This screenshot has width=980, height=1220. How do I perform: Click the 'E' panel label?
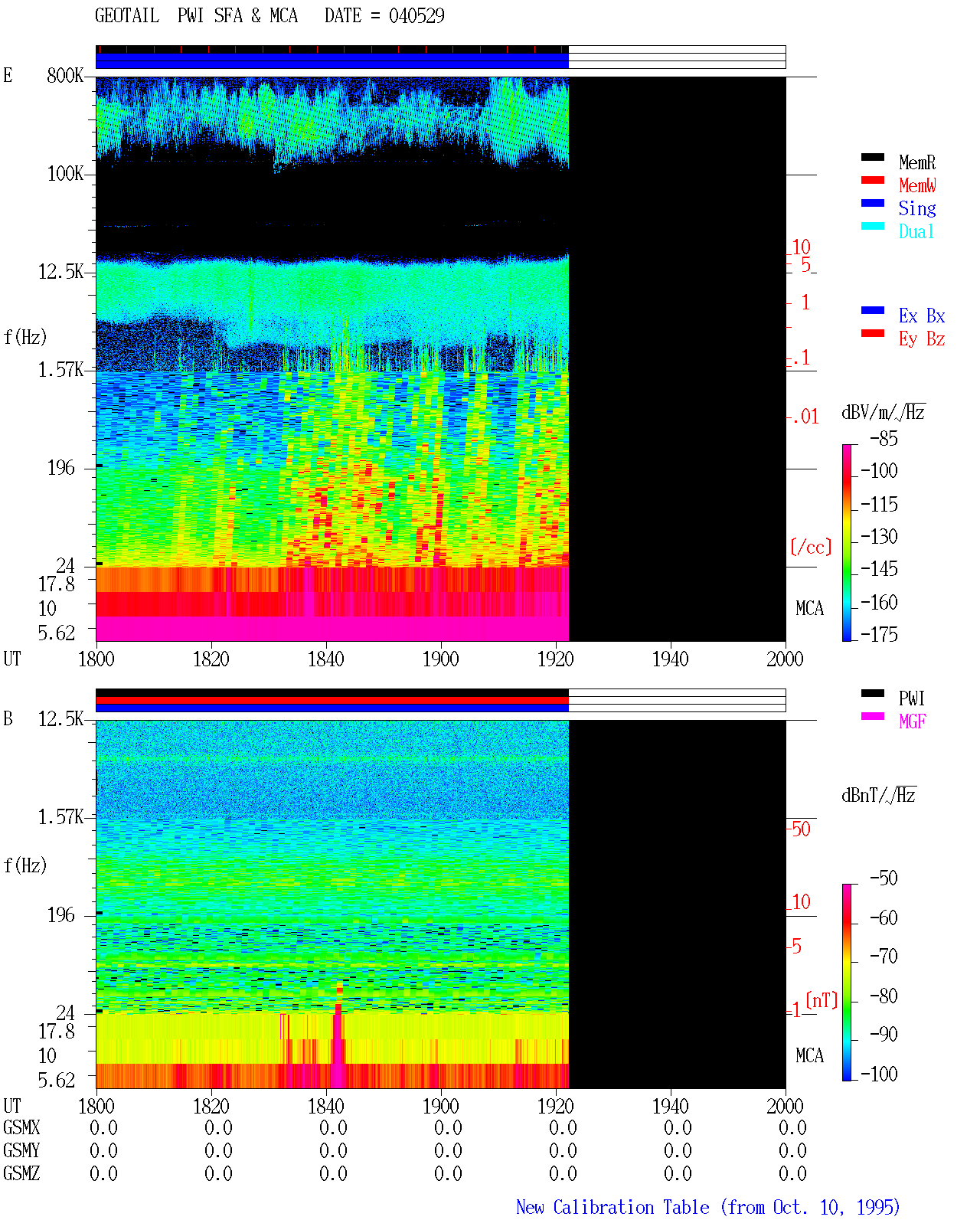tap(8, 75)
